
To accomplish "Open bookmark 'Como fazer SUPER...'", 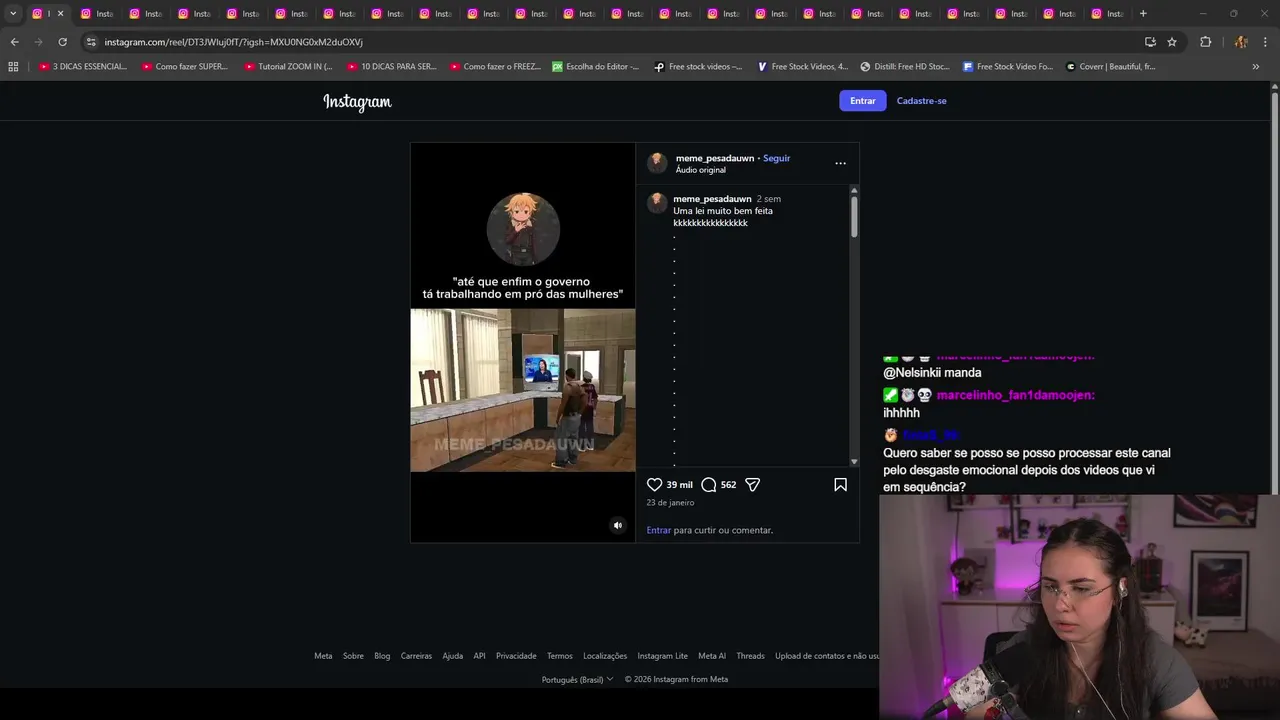I will [x=185, y=67].
